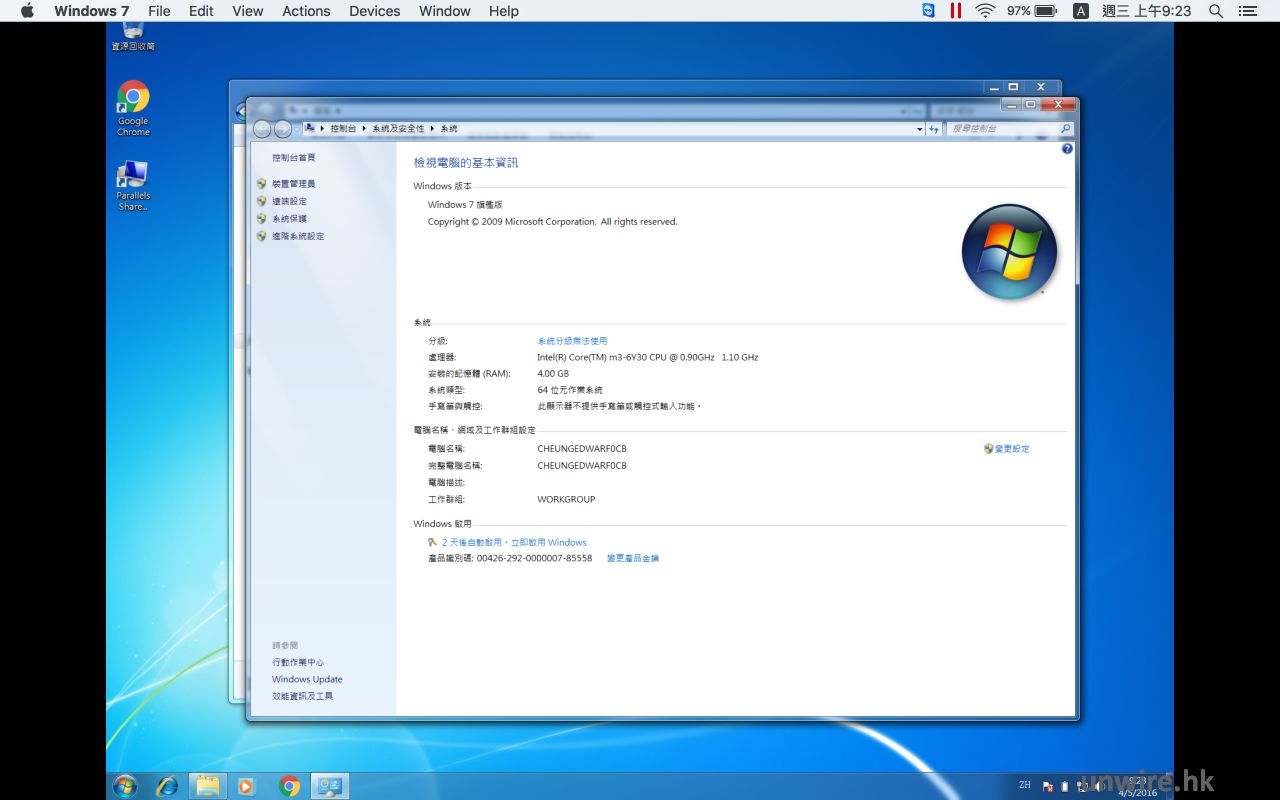1280x800 pixels.
Task: Click the 搜尋控制台 search field
Action: click(1001, 129)
